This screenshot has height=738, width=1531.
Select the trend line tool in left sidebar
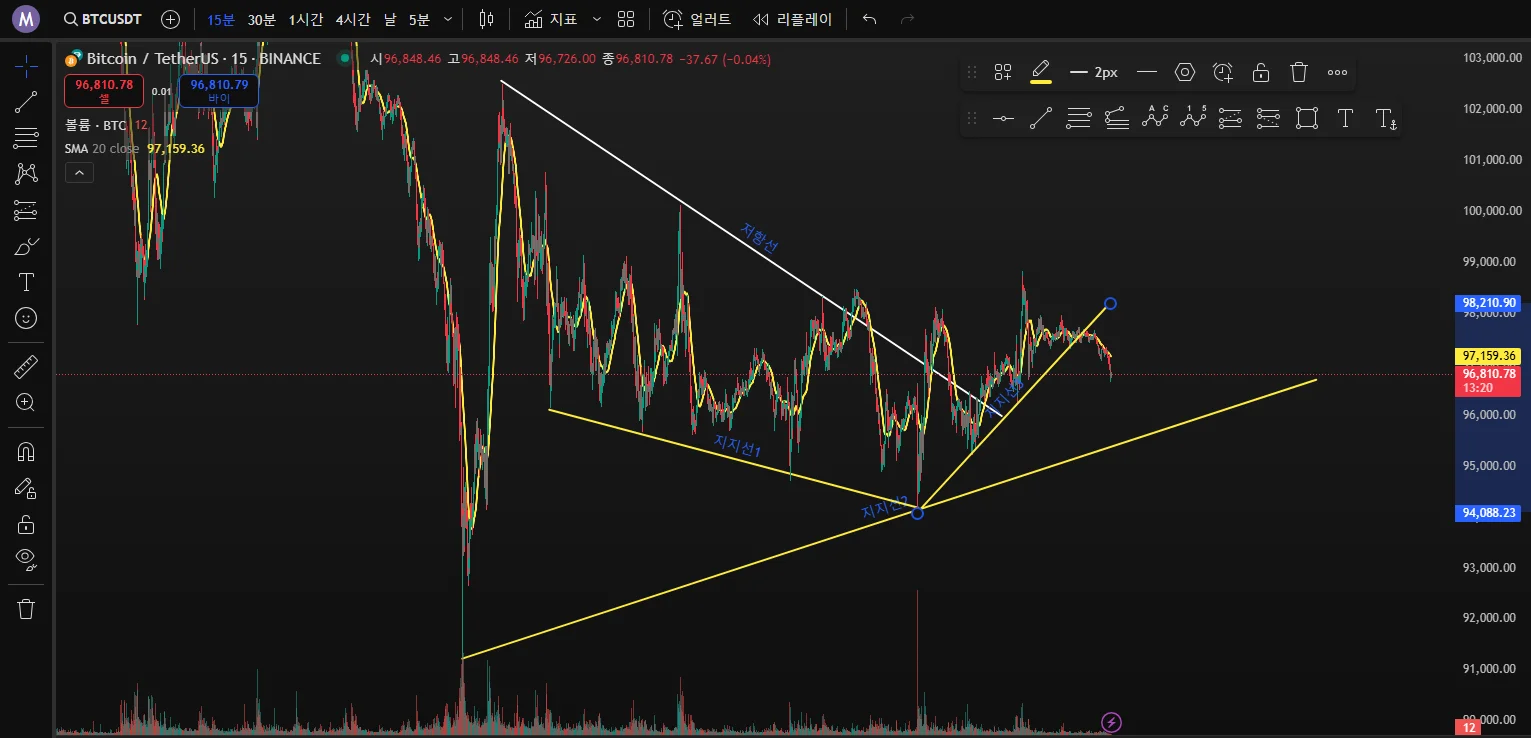point(26,101)
